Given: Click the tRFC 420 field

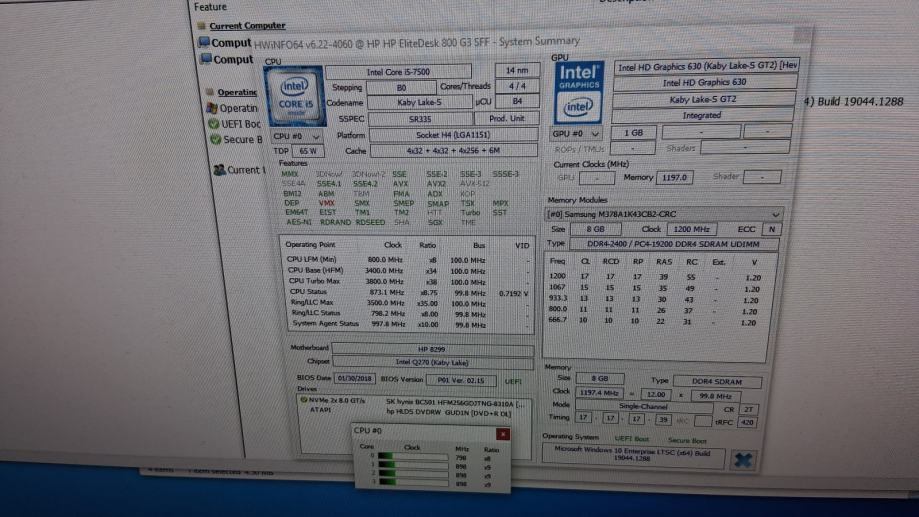Looking at the screenshot, I should [x=747, y=422].
